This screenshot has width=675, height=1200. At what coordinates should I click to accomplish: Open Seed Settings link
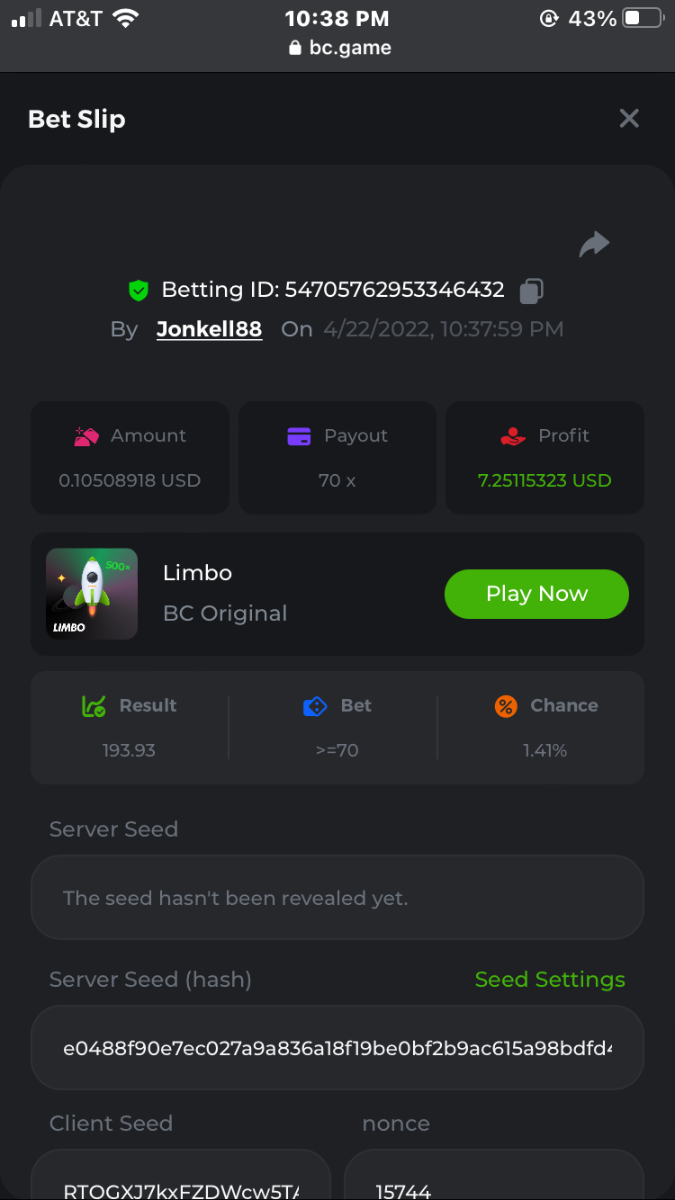click(x=550, y=980)
